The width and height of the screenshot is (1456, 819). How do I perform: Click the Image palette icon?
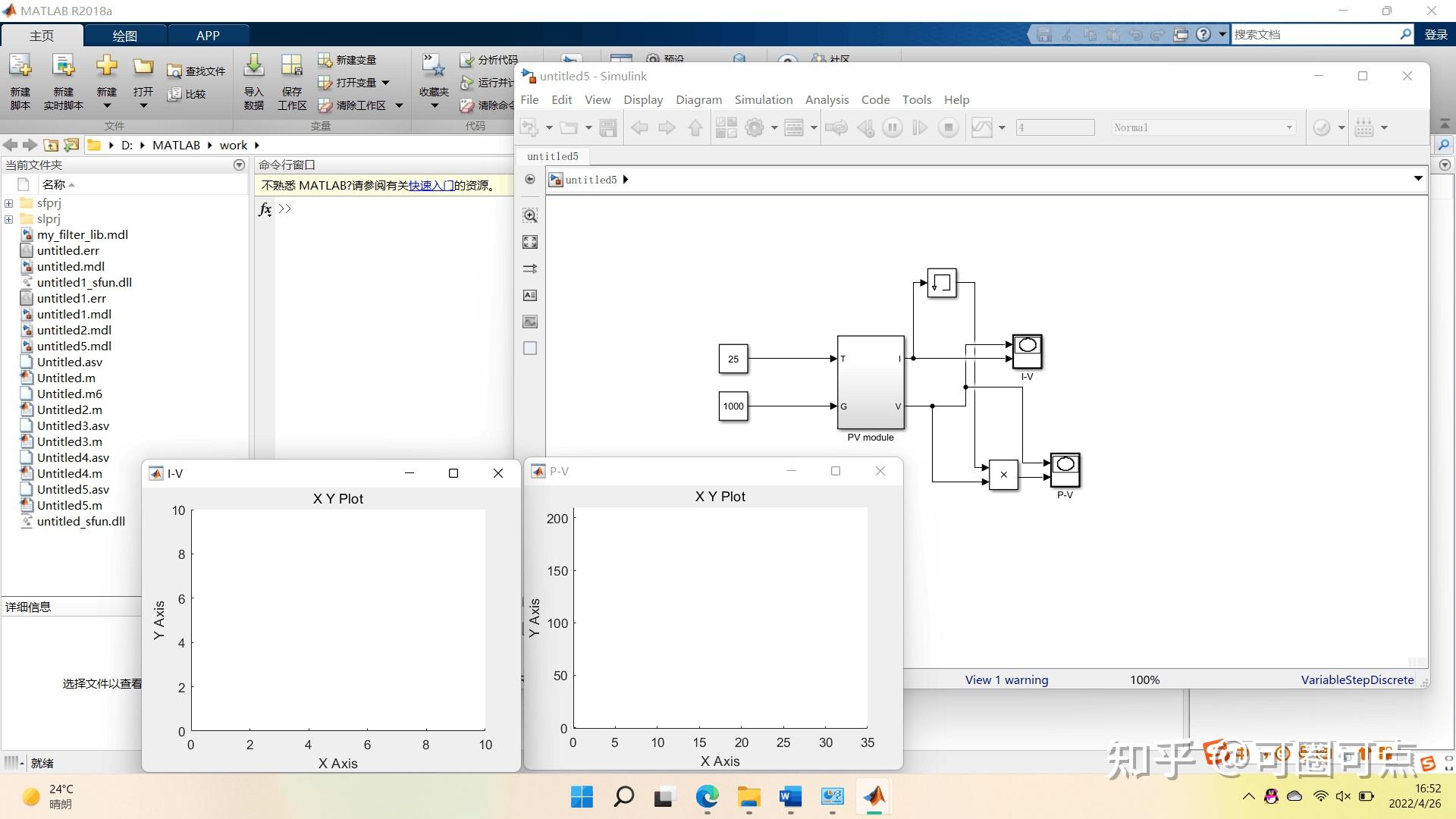click(530, 322)
